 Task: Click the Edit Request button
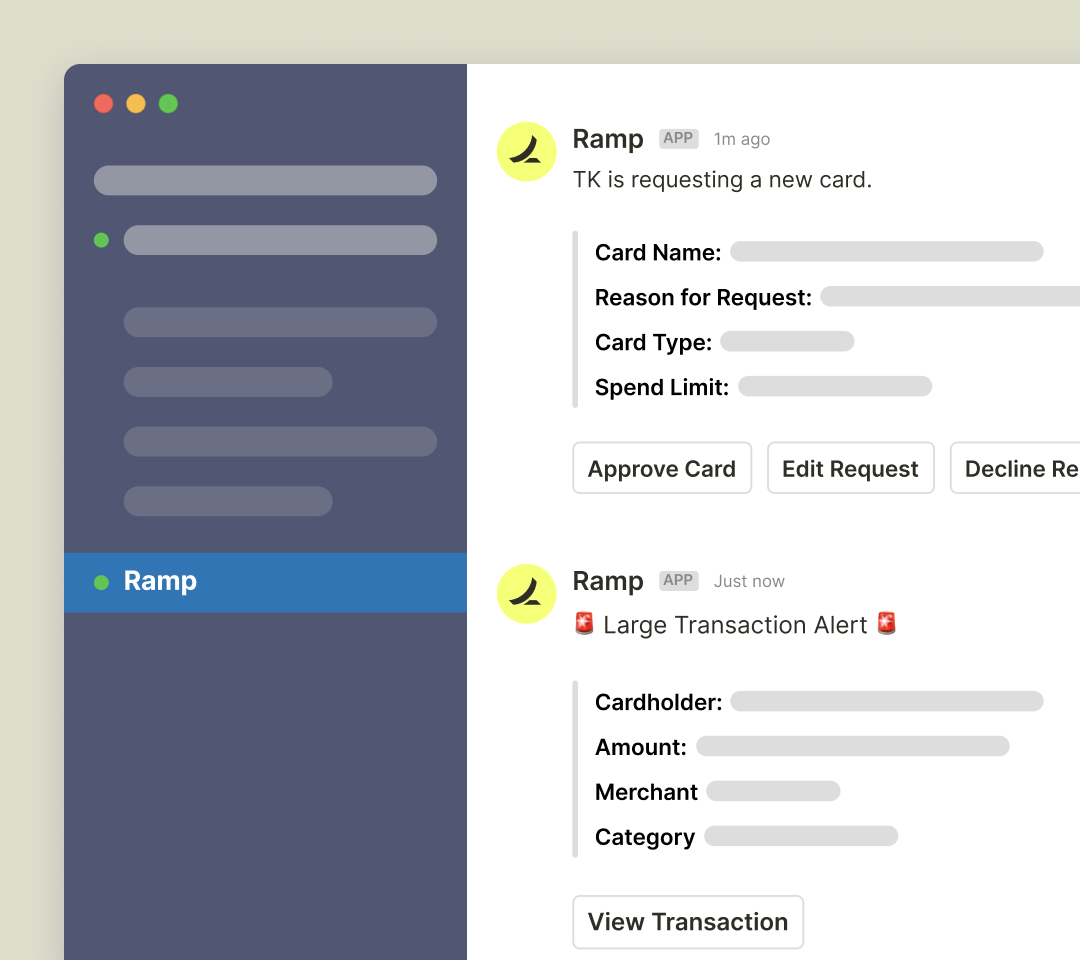851,468
